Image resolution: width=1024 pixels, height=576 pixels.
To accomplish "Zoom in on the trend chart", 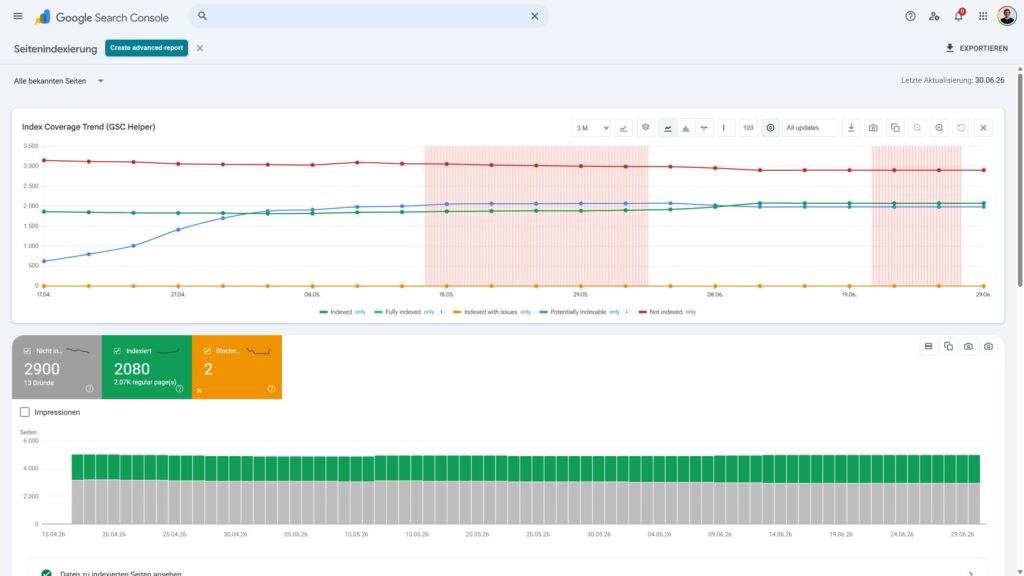I will pyautogui.click(x=939, y=128).
